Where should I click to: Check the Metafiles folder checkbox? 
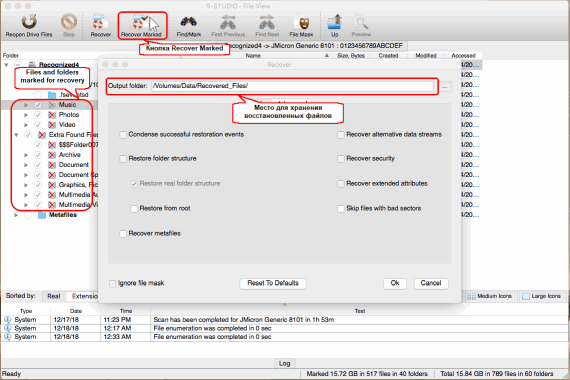point(28,215)
